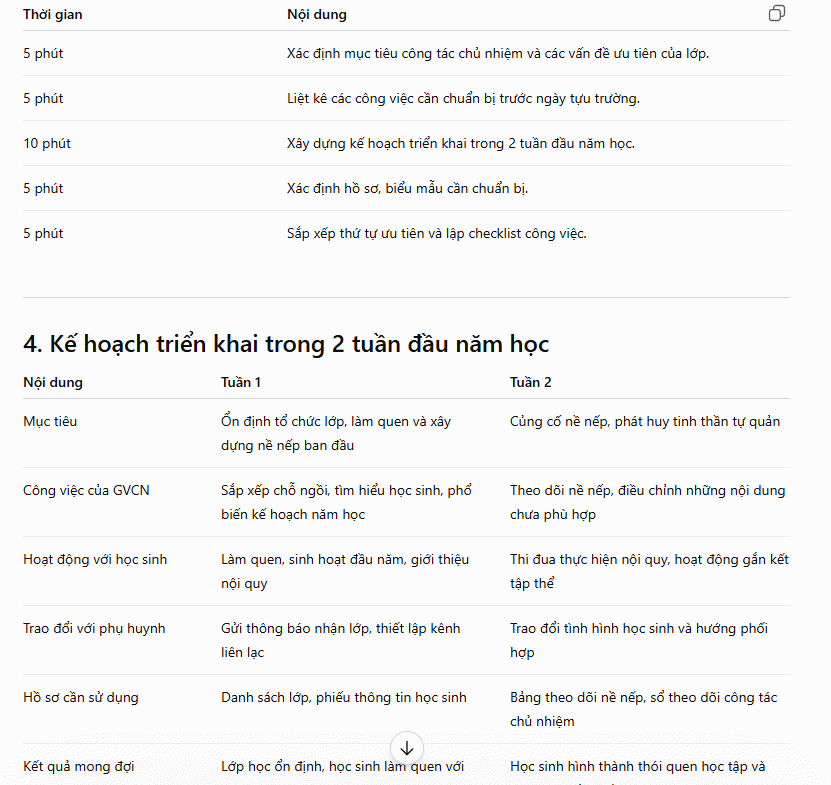Click the scroll-to-bottom arrow button
The width and height of the screenshot is (831, 785).
[x=406, y=748]
